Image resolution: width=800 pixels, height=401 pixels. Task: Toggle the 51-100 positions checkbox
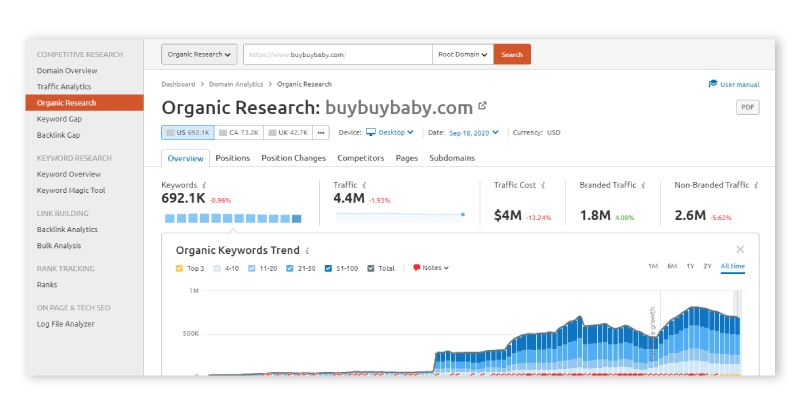click(328, 268)
